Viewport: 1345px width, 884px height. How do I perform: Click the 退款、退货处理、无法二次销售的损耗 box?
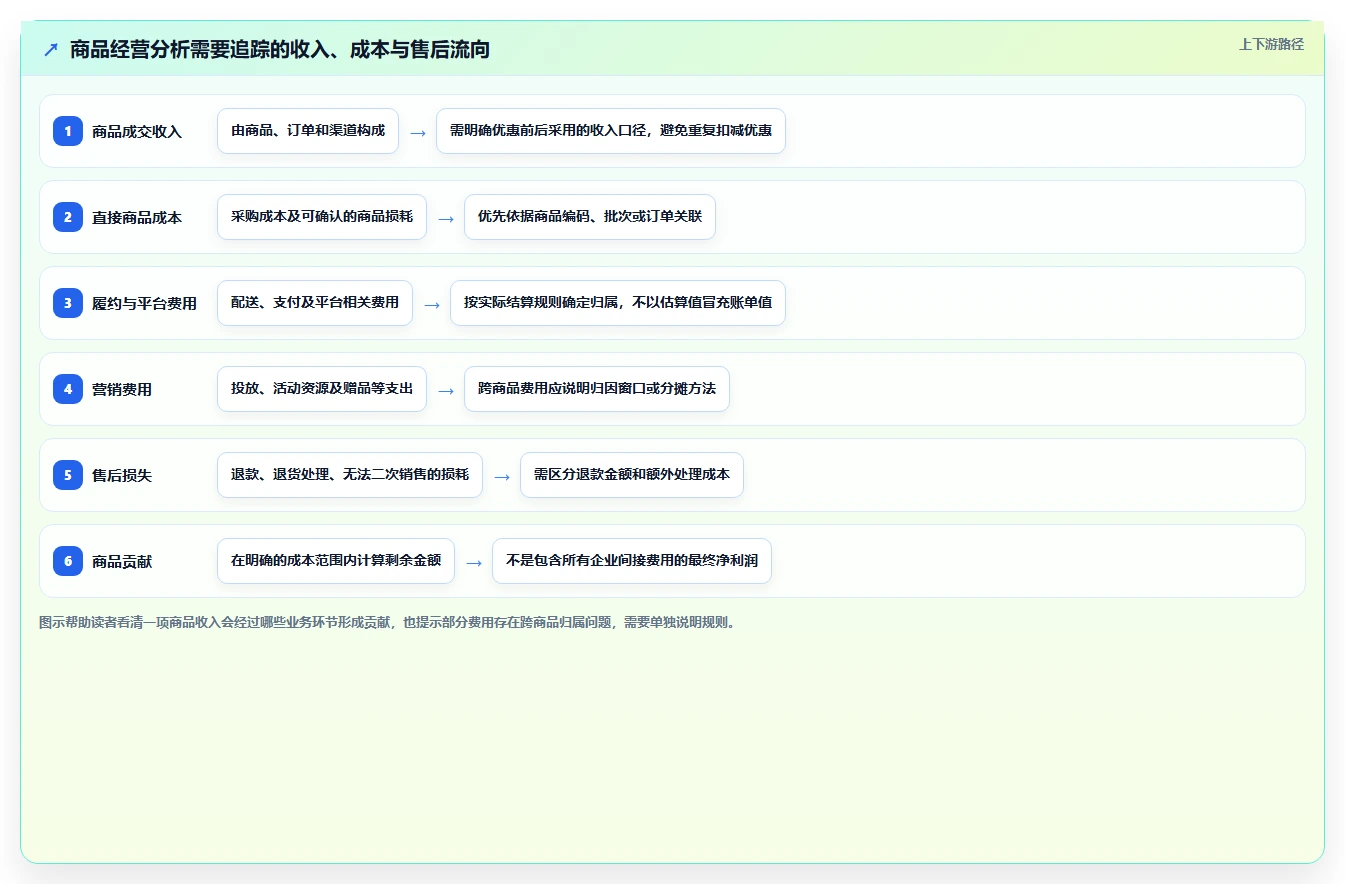coord(350,475)
